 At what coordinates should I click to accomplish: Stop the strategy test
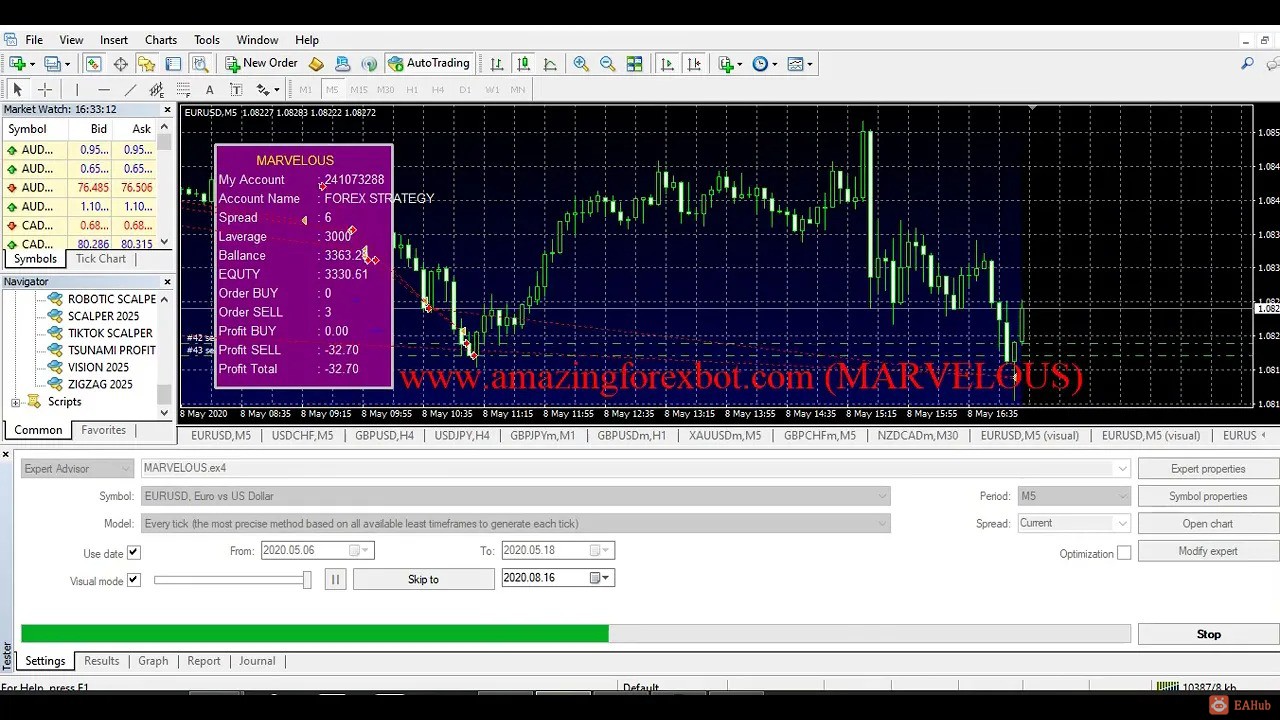[1208, 634]
